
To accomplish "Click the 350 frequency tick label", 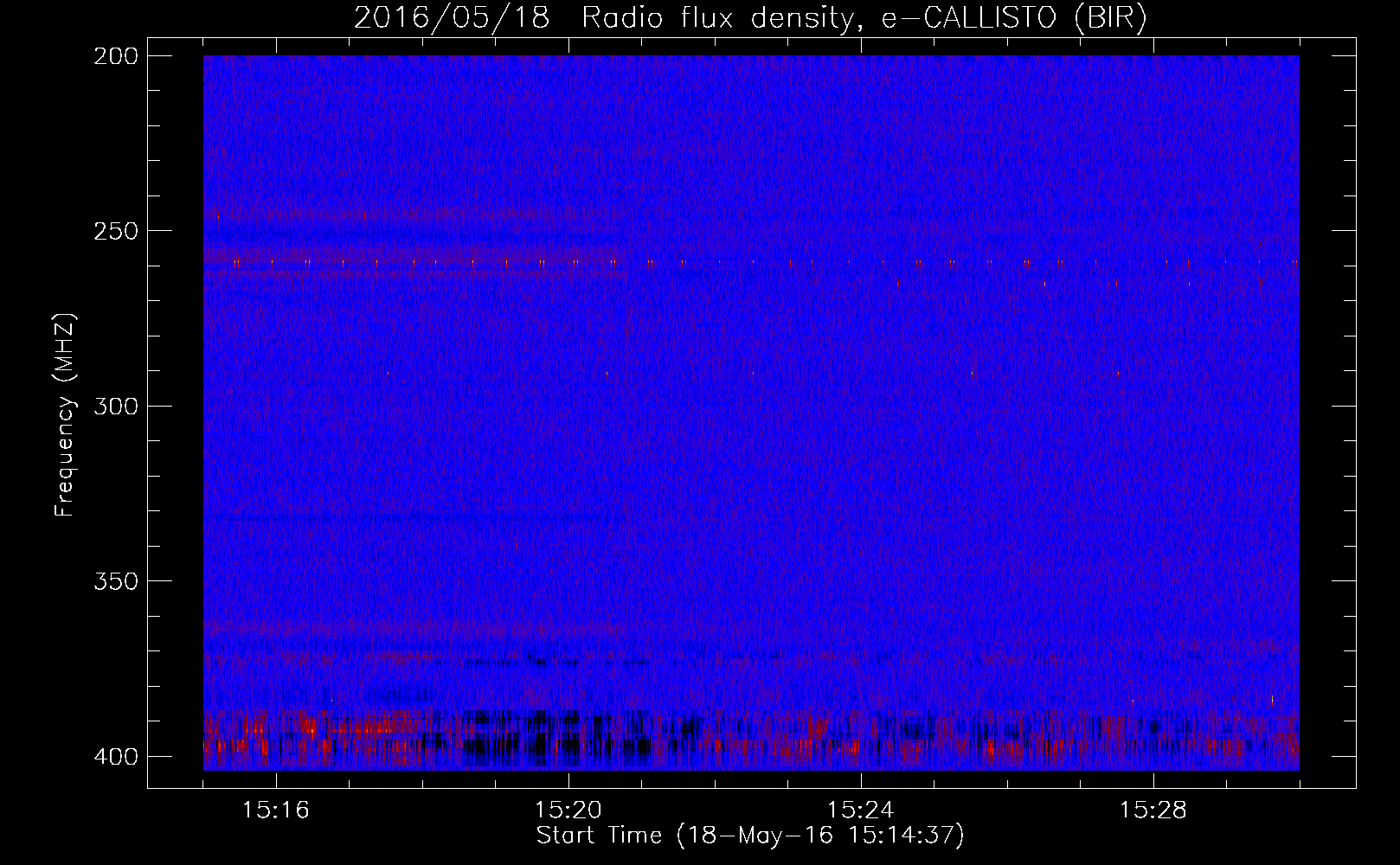I will tap(115, 581).
